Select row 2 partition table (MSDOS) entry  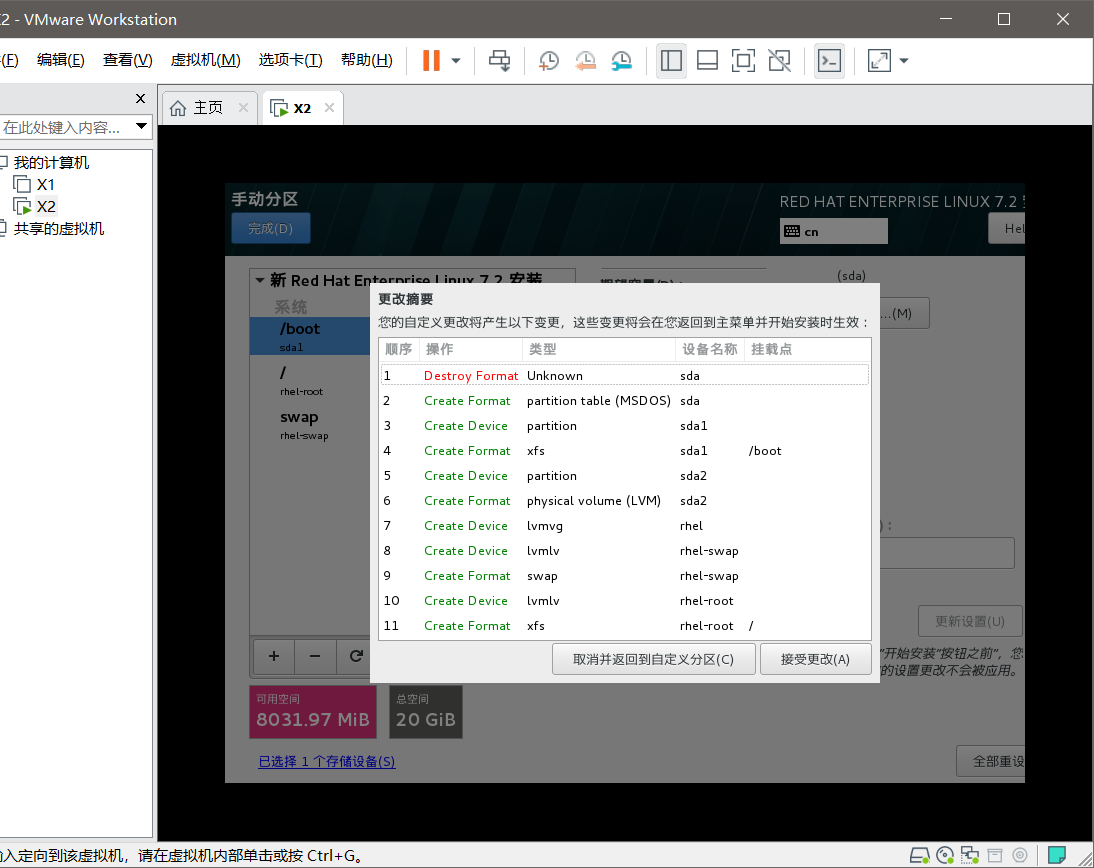coord(625,401)
